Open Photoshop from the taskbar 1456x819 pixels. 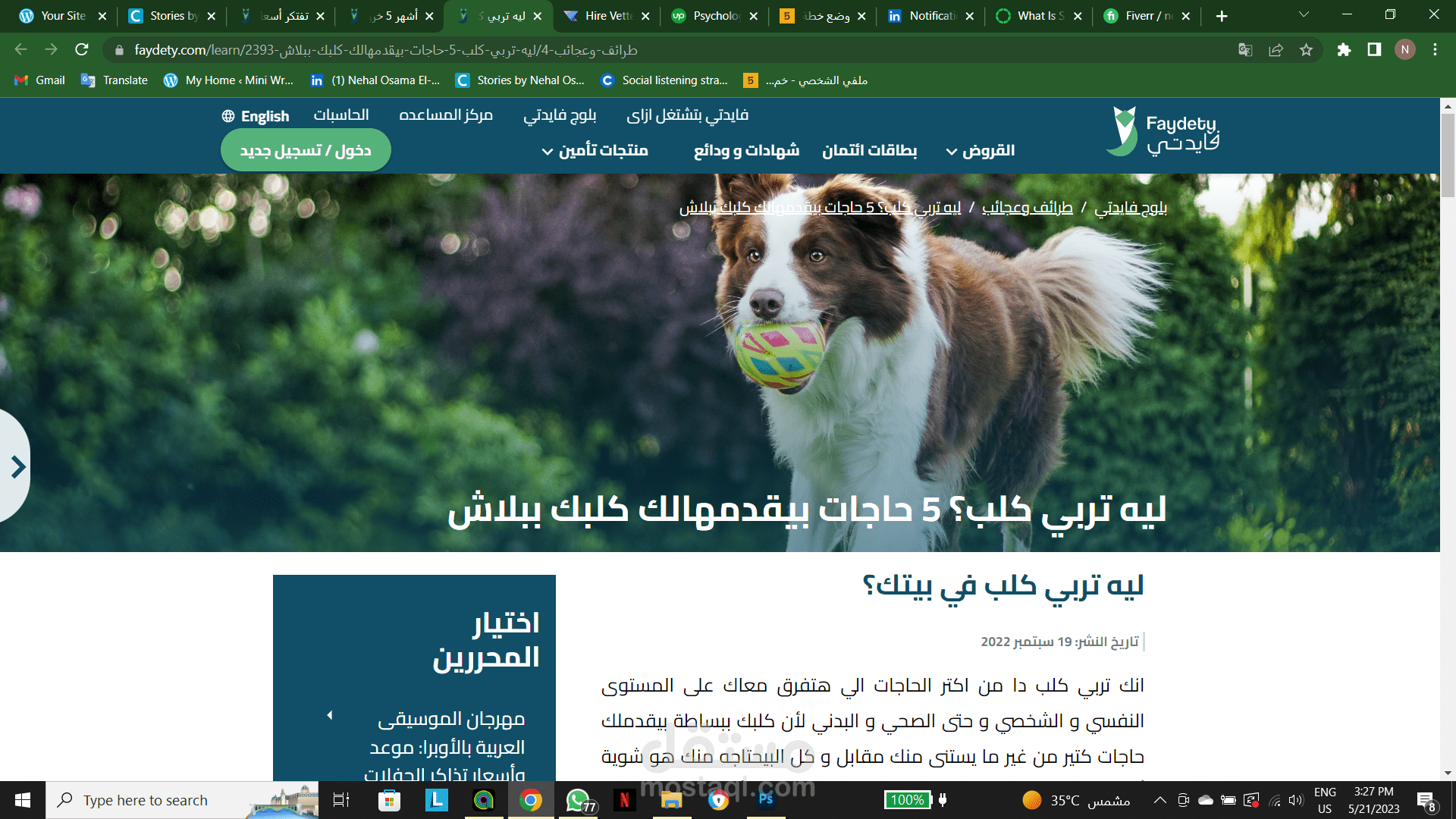tap(766, 799)
